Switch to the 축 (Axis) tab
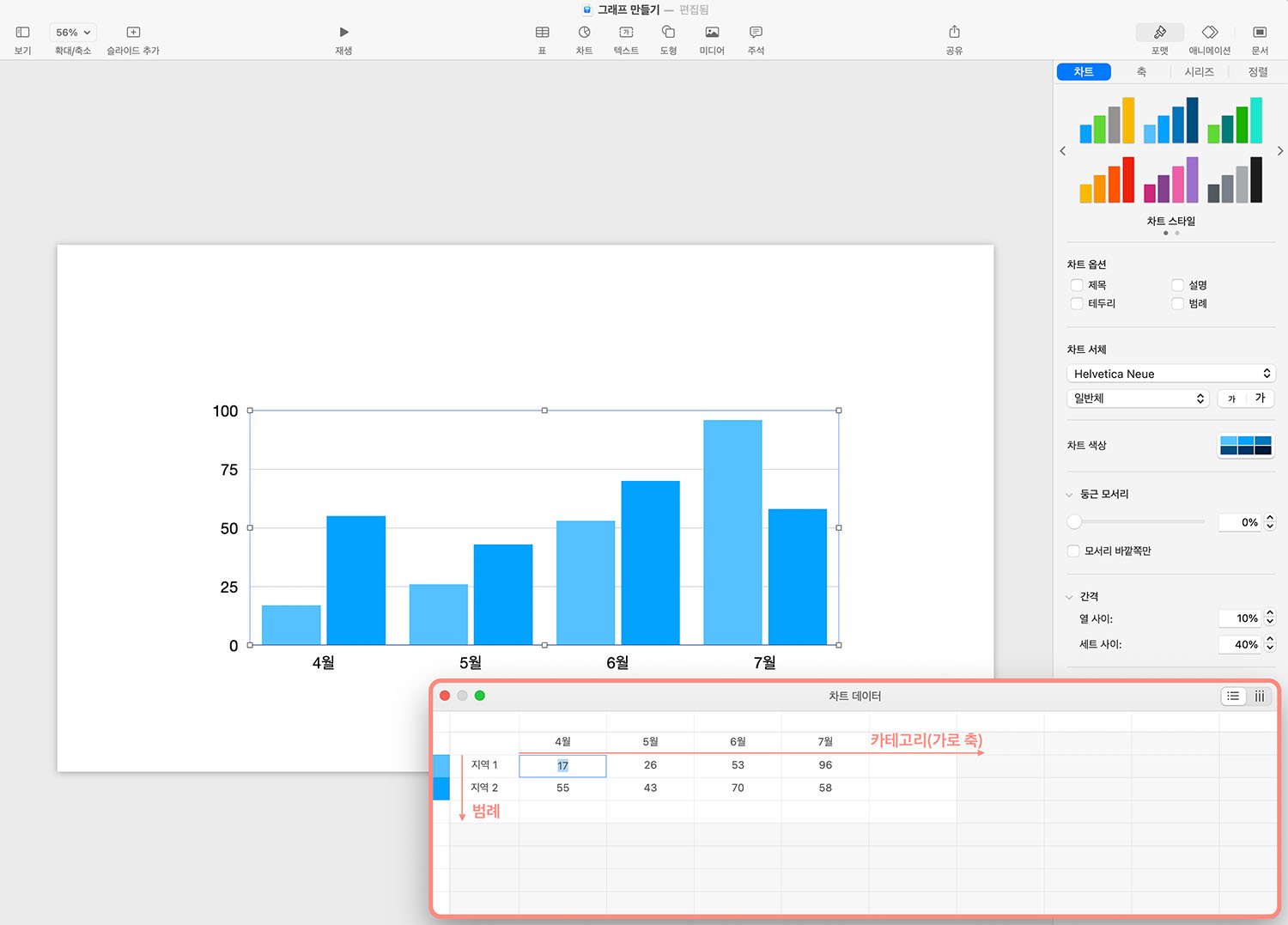The image size is (1288, 925). [x=1141, y=72]
